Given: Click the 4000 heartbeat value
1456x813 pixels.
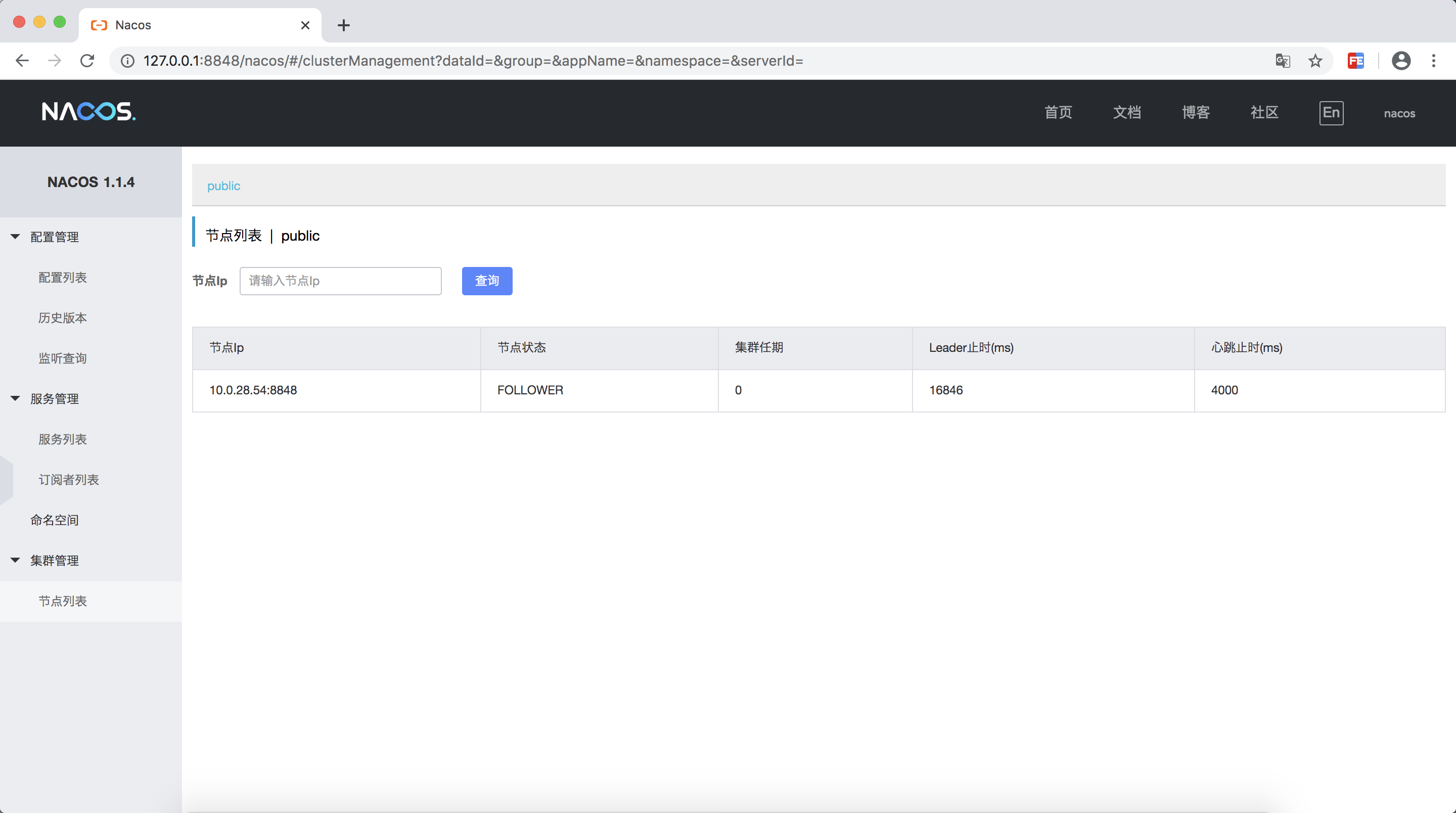Looking at the screenshot, I should point(1224,390).
